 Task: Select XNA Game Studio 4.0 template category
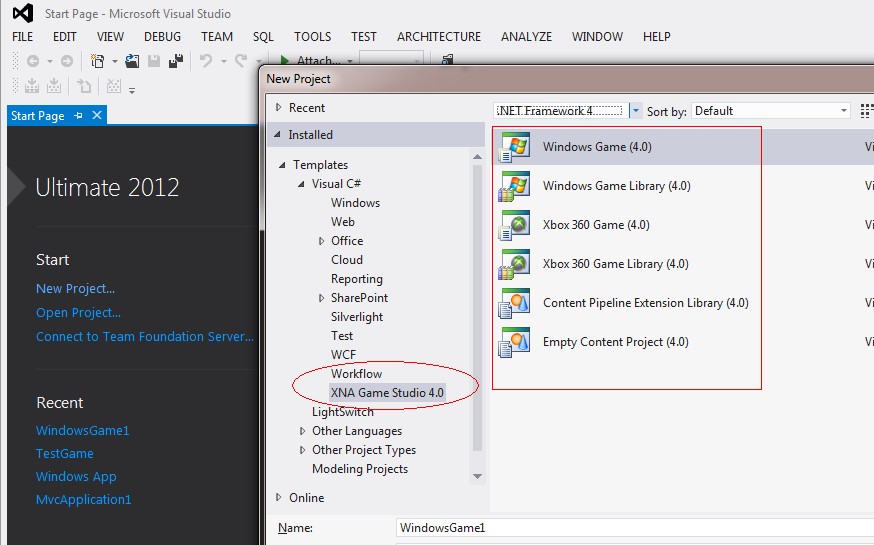[x=387, y=392]
